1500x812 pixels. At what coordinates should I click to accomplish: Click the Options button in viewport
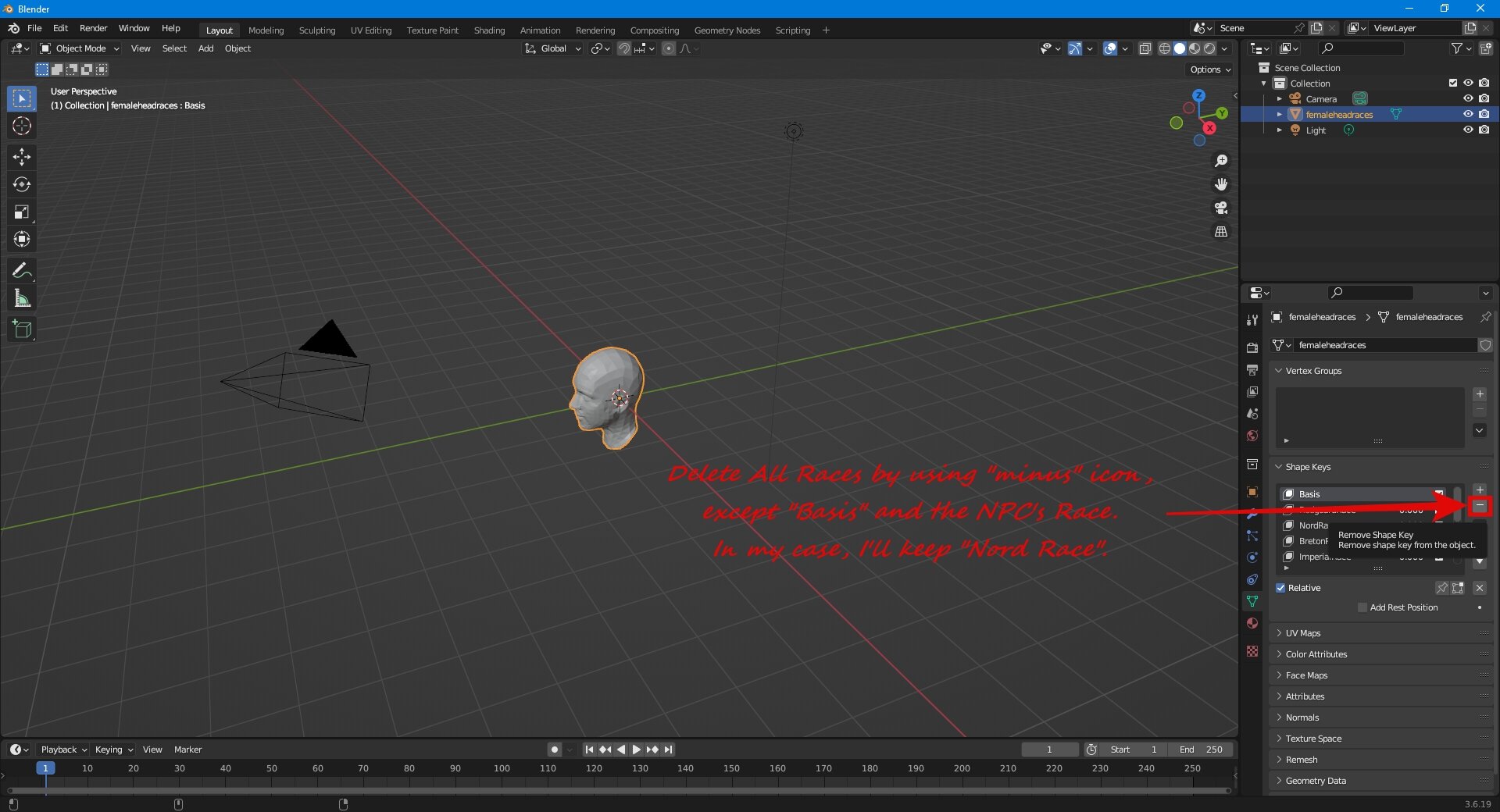(x=1210, y=69)
